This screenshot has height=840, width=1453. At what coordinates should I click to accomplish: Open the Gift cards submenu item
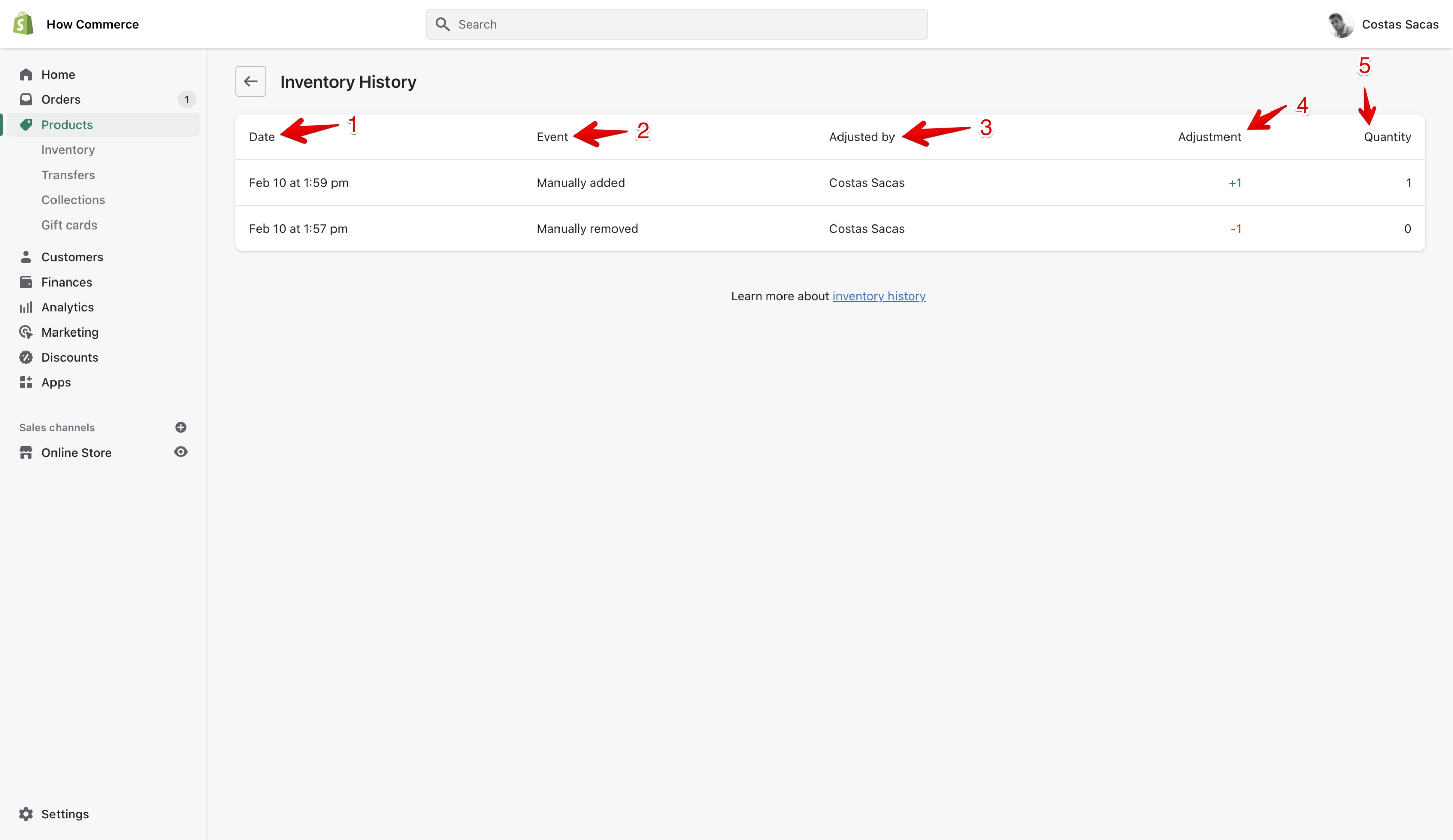point(69,225)
